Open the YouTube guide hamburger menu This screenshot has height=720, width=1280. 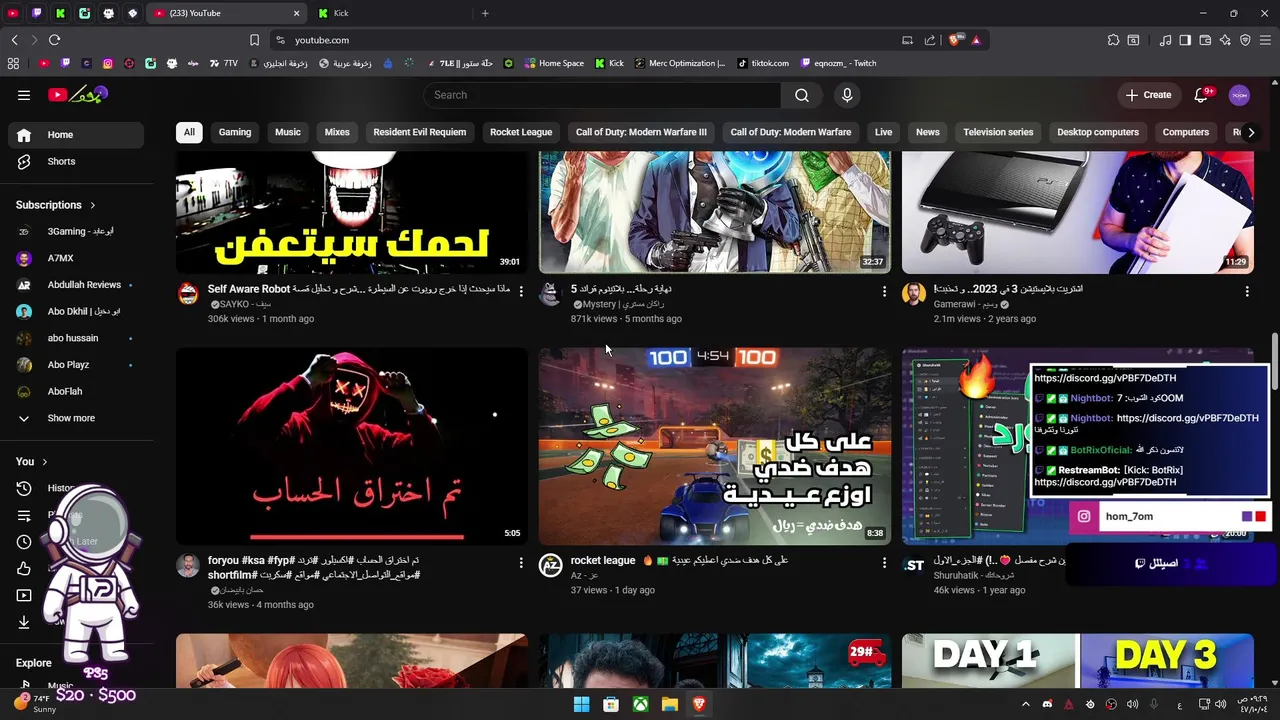(24, 95)
